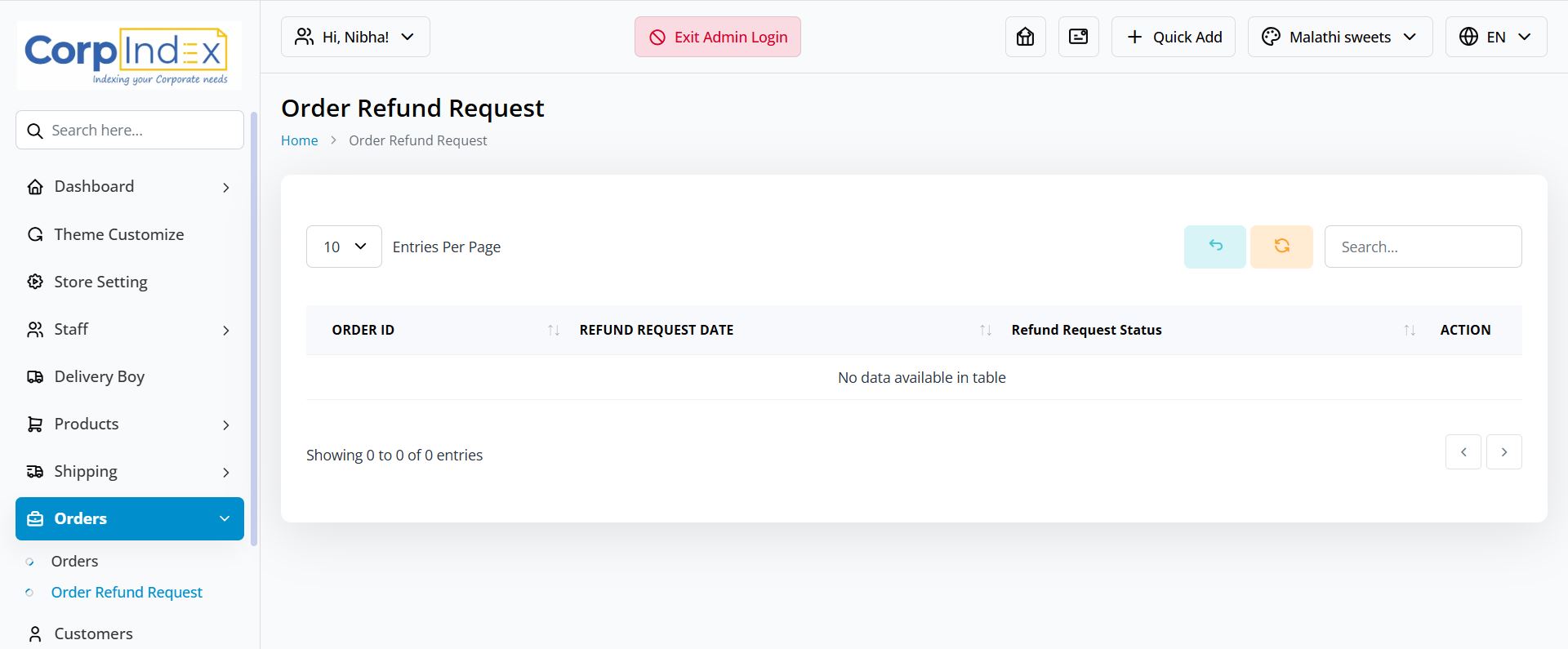Click Exit Admin Login button
Image resolution: width=1568 pixels, height=649 pixels.
click(717, 37)
